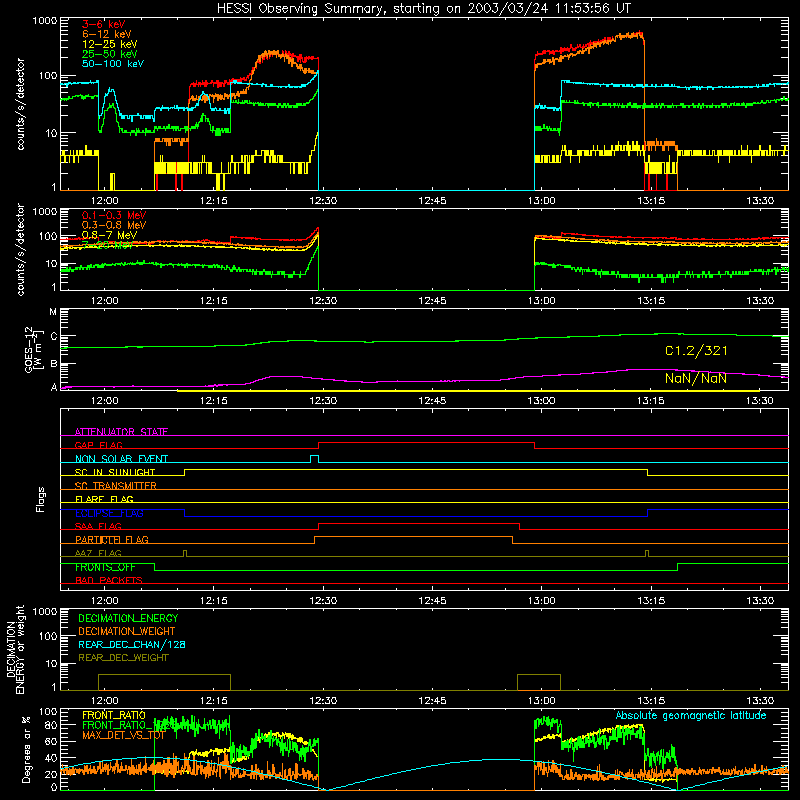
Task: Click the cyan 50-100 keV legend label
Action: pos(113,64)
